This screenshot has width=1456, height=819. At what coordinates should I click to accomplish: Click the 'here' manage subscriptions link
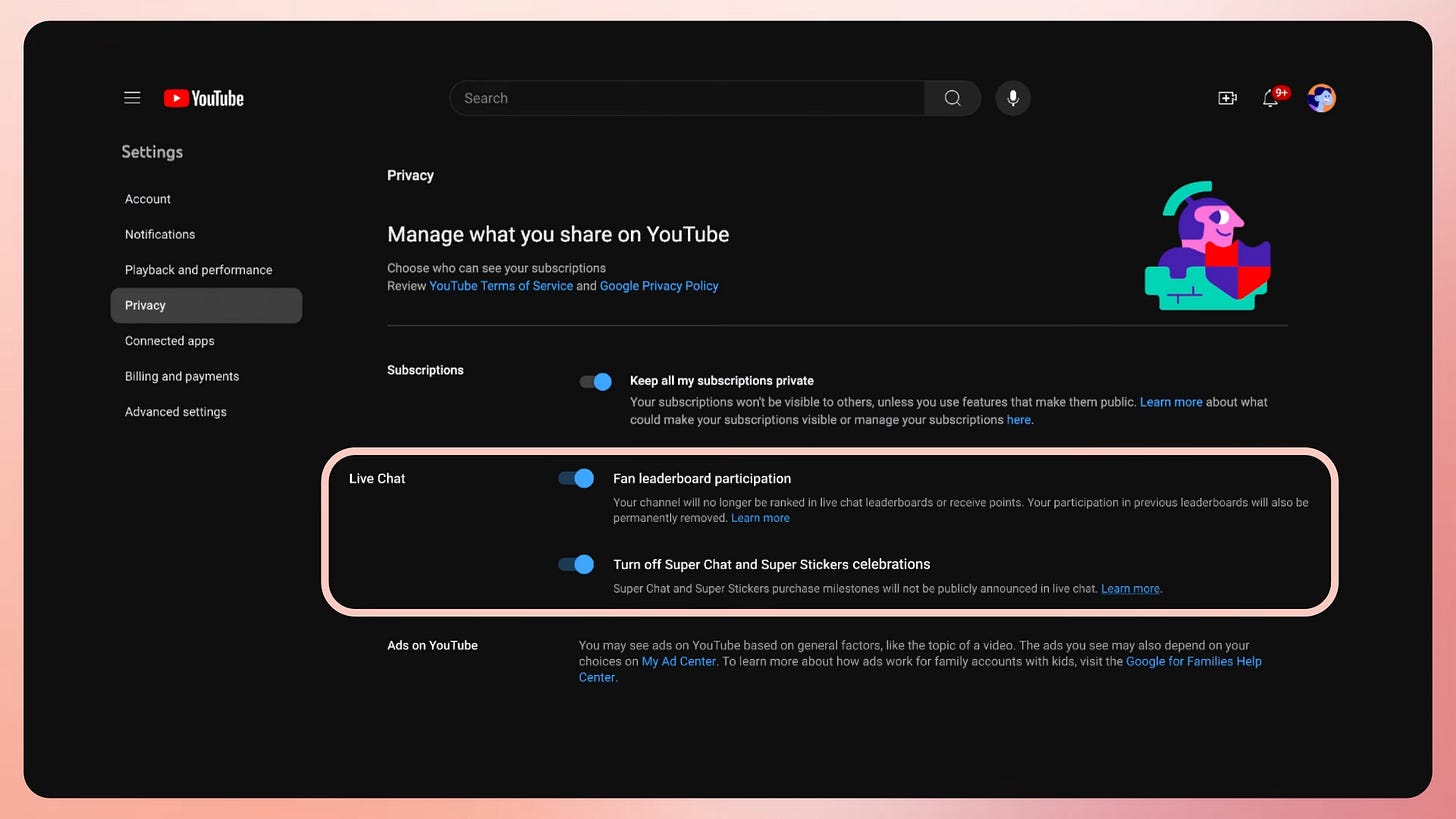1018,420
